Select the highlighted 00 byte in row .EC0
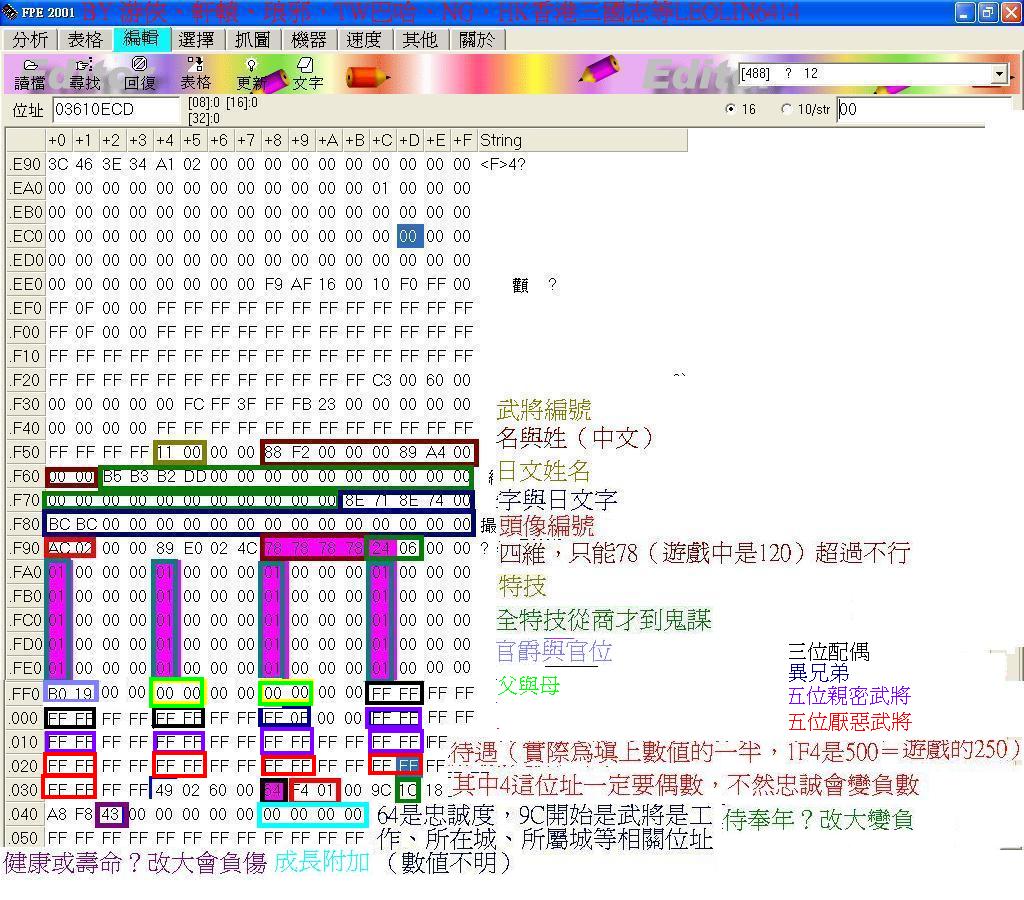 tap(409, 236)
